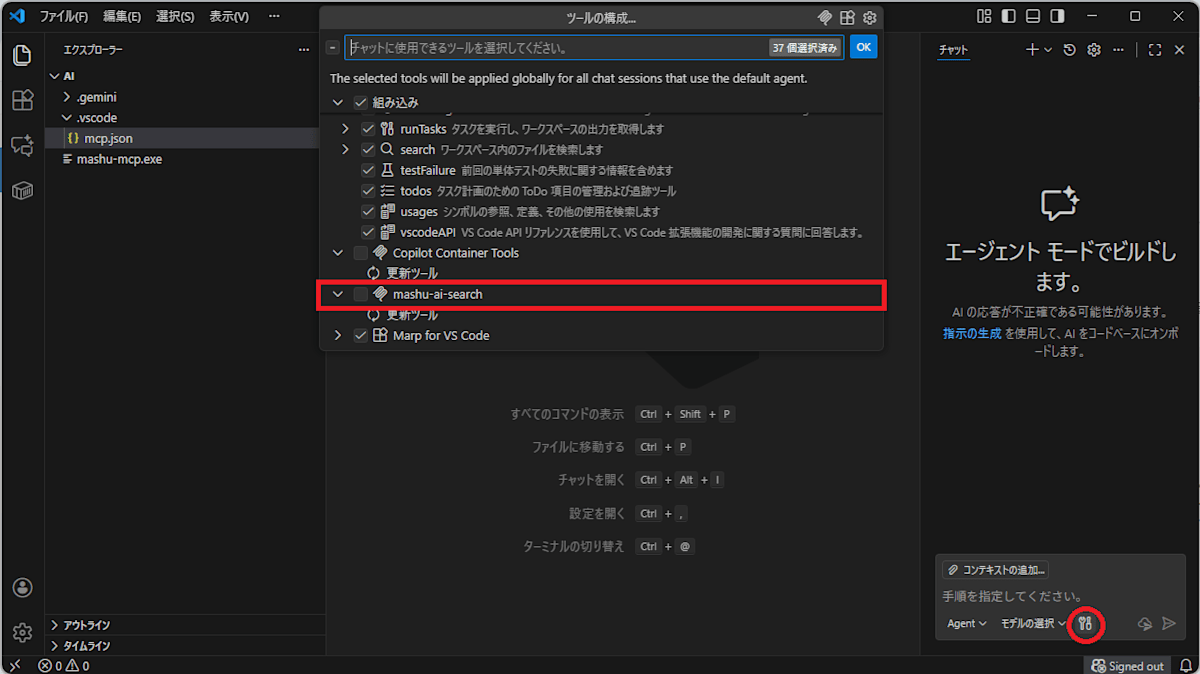Open the モデルの選択 model dropdown
1200x674 pixels.
[1034, 623]
